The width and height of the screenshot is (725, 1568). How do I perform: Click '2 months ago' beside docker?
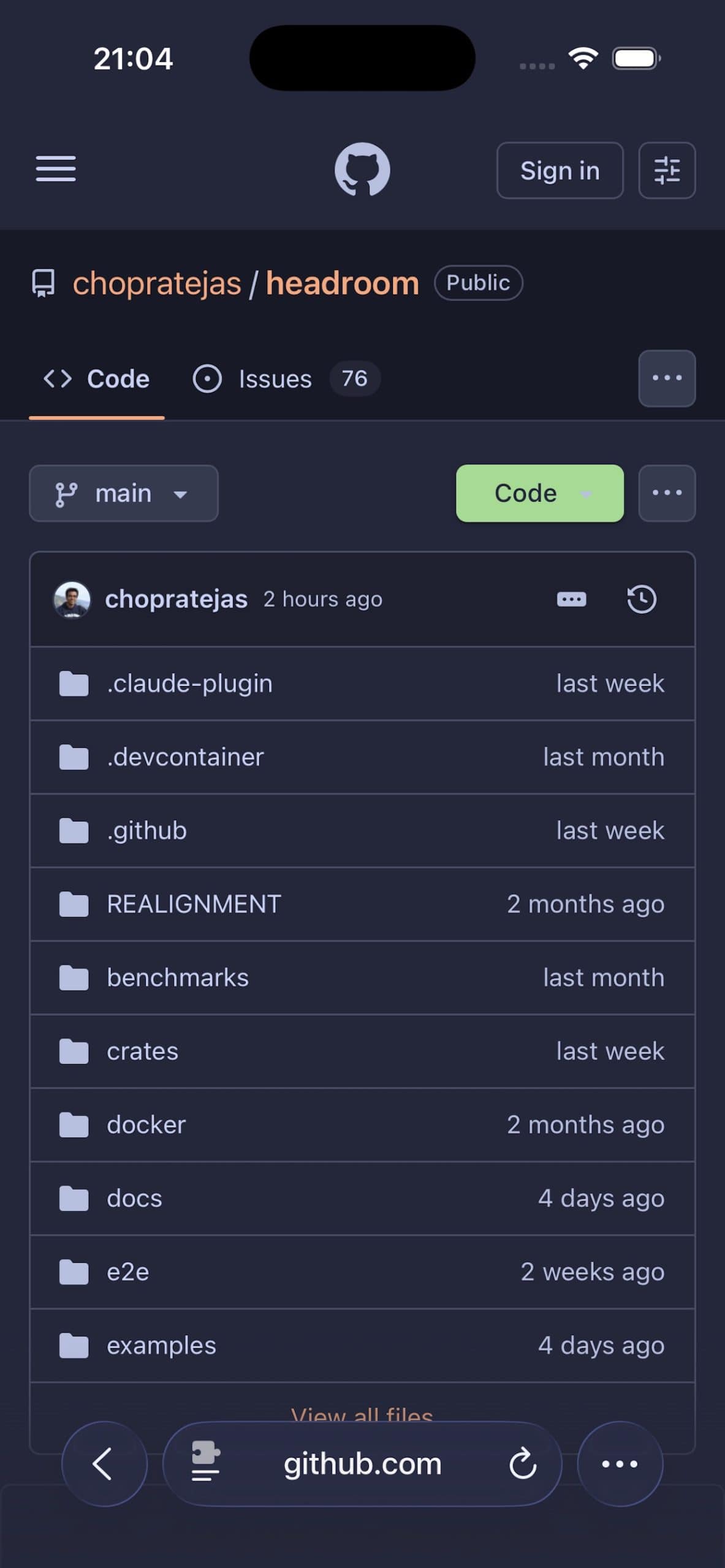click(x=586, y=1125)
